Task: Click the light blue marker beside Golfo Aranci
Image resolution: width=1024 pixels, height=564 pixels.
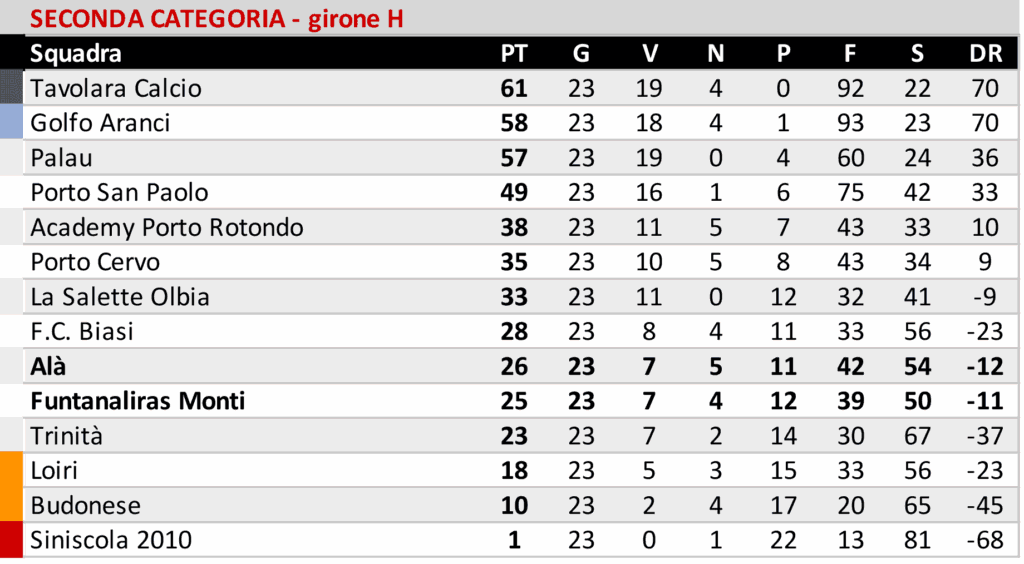Action: [x=11, y=123]
